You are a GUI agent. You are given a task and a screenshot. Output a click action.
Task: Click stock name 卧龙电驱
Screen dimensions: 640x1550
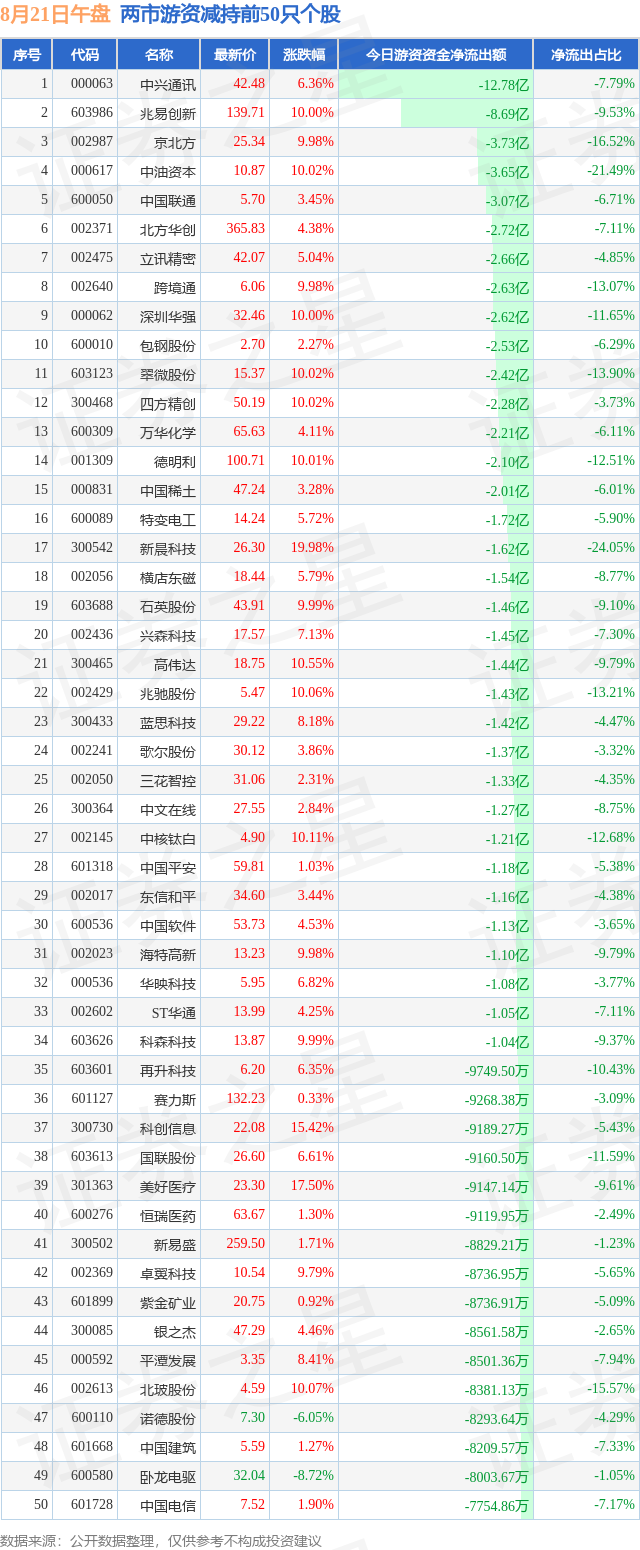point(168,1476)
